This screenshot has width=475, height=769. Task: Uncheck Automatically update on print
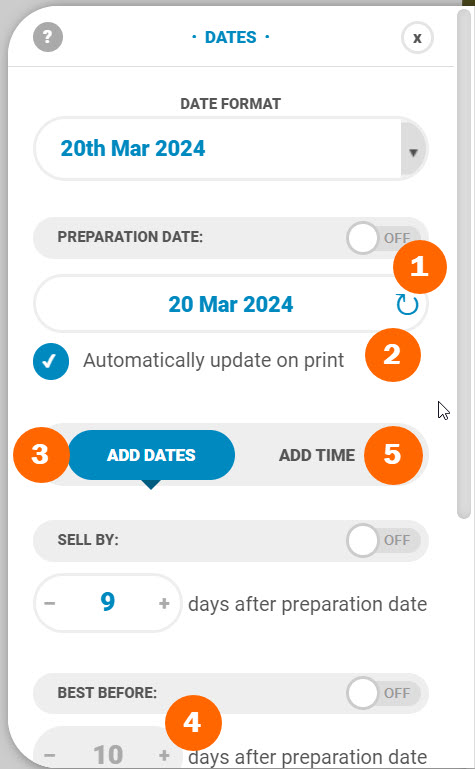(x=50, y=361)
